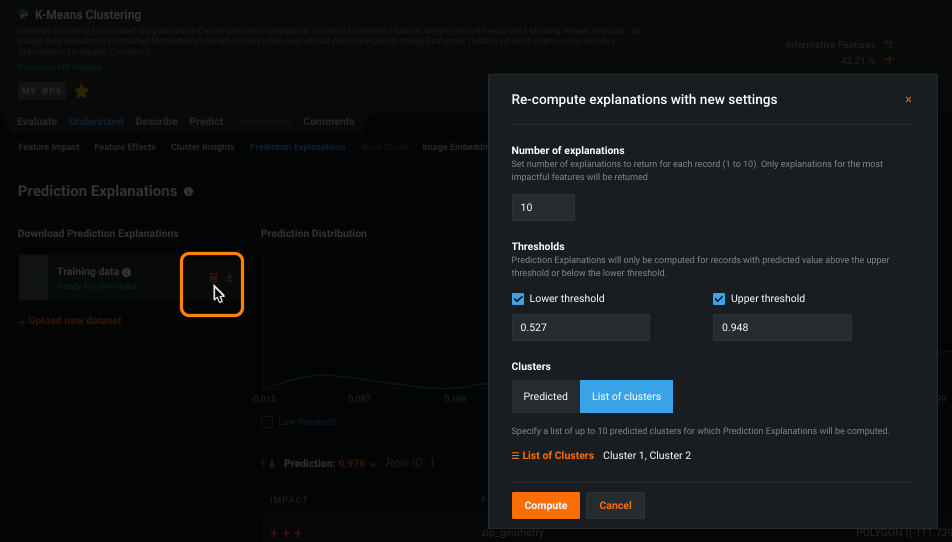
Task: Select the List of clusters option
Action: (x=626, y=396)
